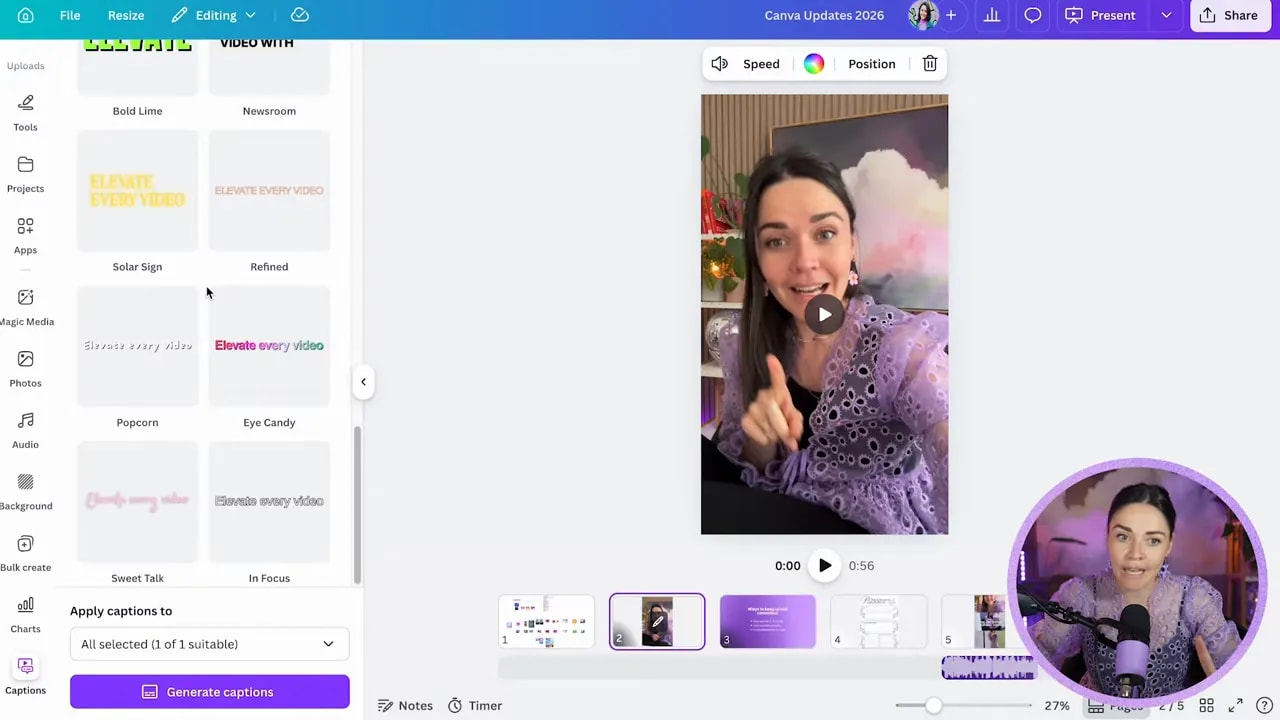Open the Speed option
Screen dimensions: 1280x720
761,64
